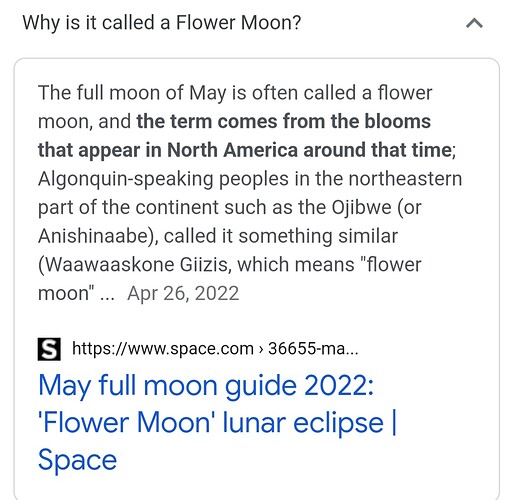Screen dimensions: 505x500
Task: Click bold text 'the term comes from the blooms'
Action: pyautogui.click(x=284, y=121)
